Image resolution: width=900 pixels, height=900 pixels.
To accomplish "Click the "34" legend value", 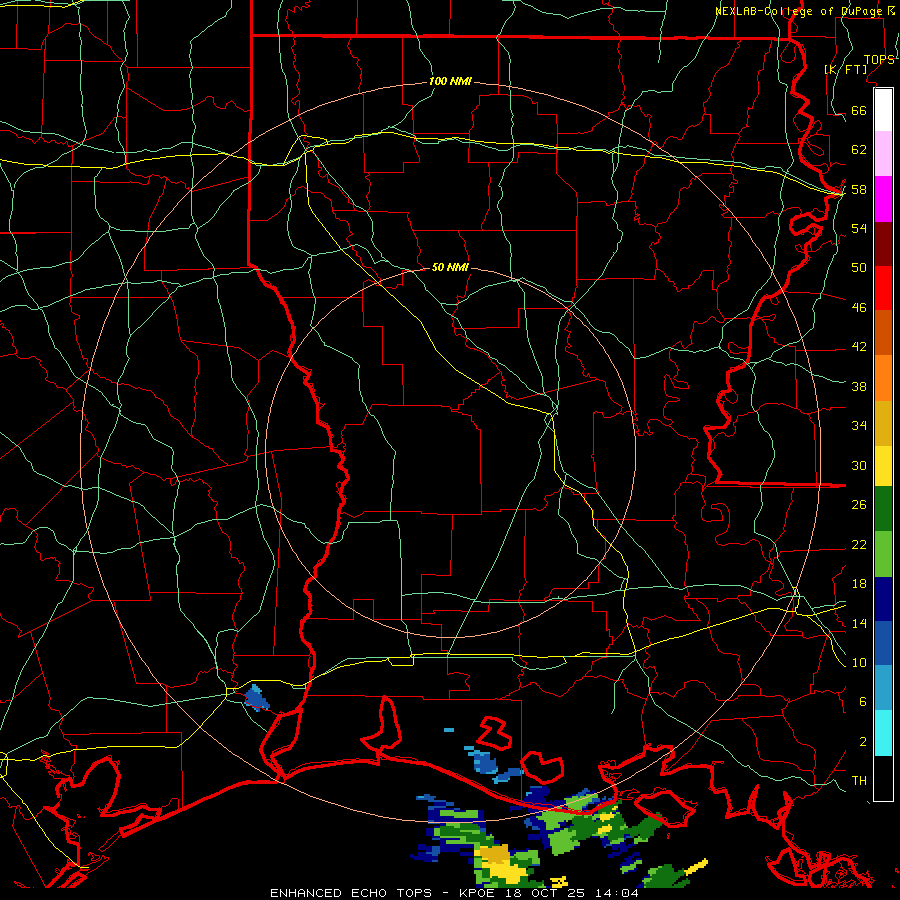I will 859,425.
